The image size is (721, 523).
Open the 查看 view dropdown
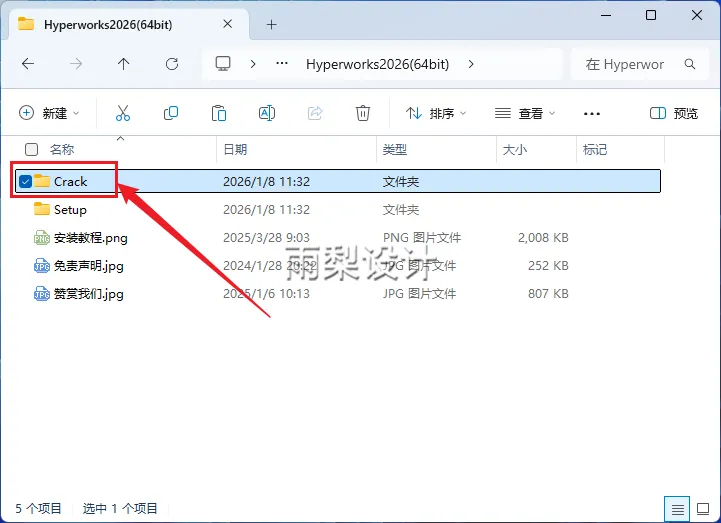click(x=525, y=113)
